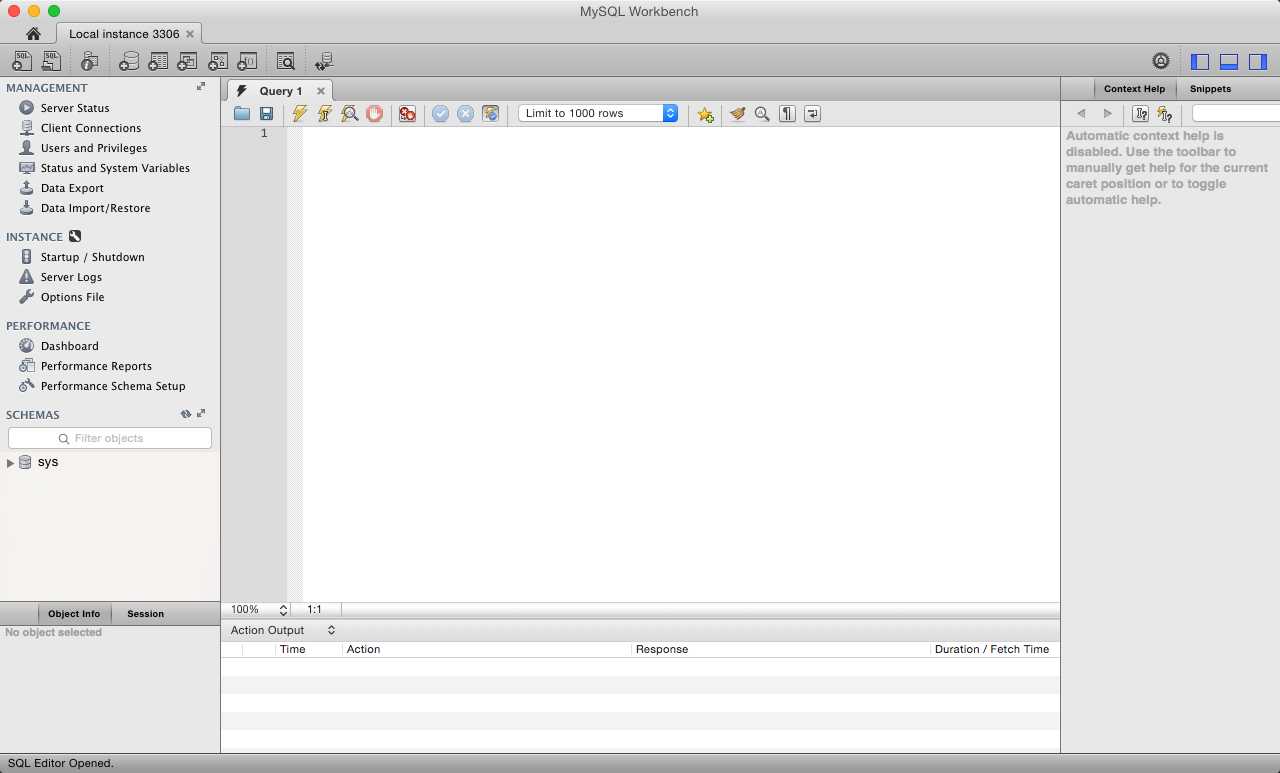Select the Query 1 tab

pos(281,91)
